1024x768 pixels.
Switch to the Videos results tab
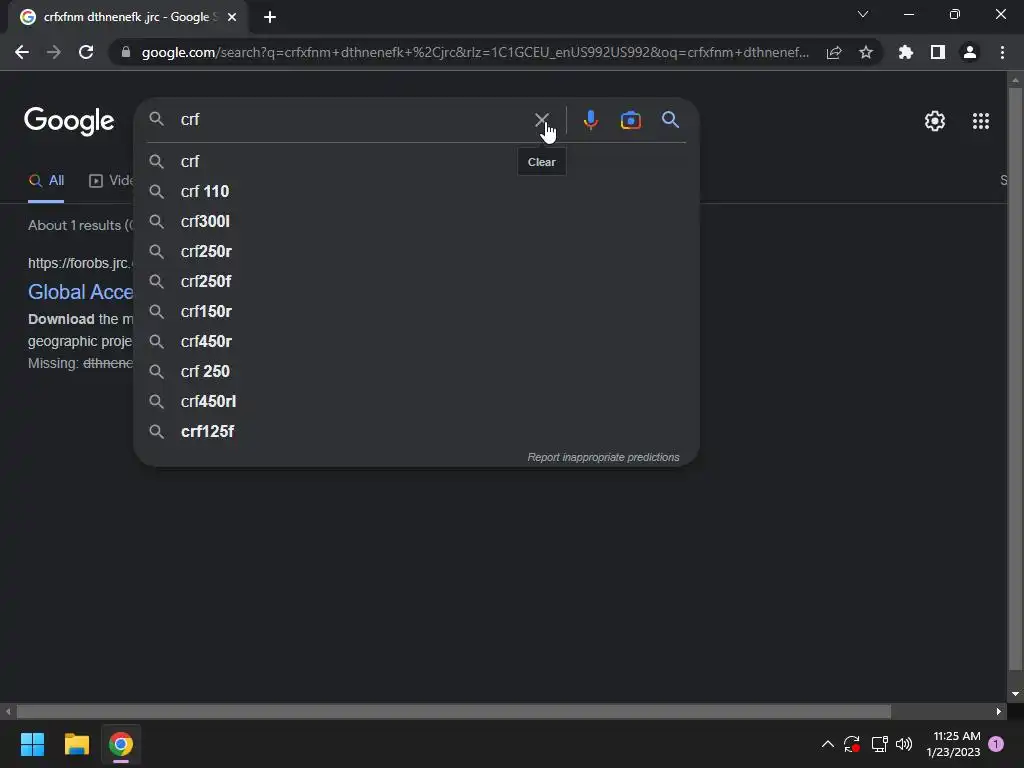tap(111, 181)
